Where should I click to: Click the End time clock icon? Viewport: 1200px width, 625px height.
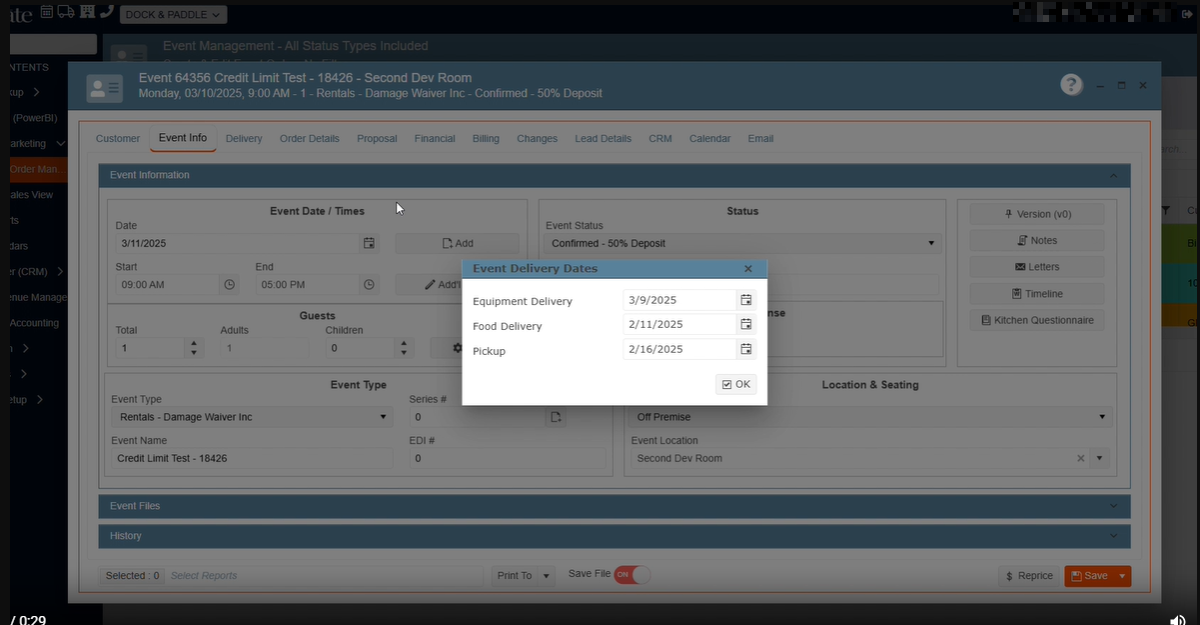coord(369,285)
